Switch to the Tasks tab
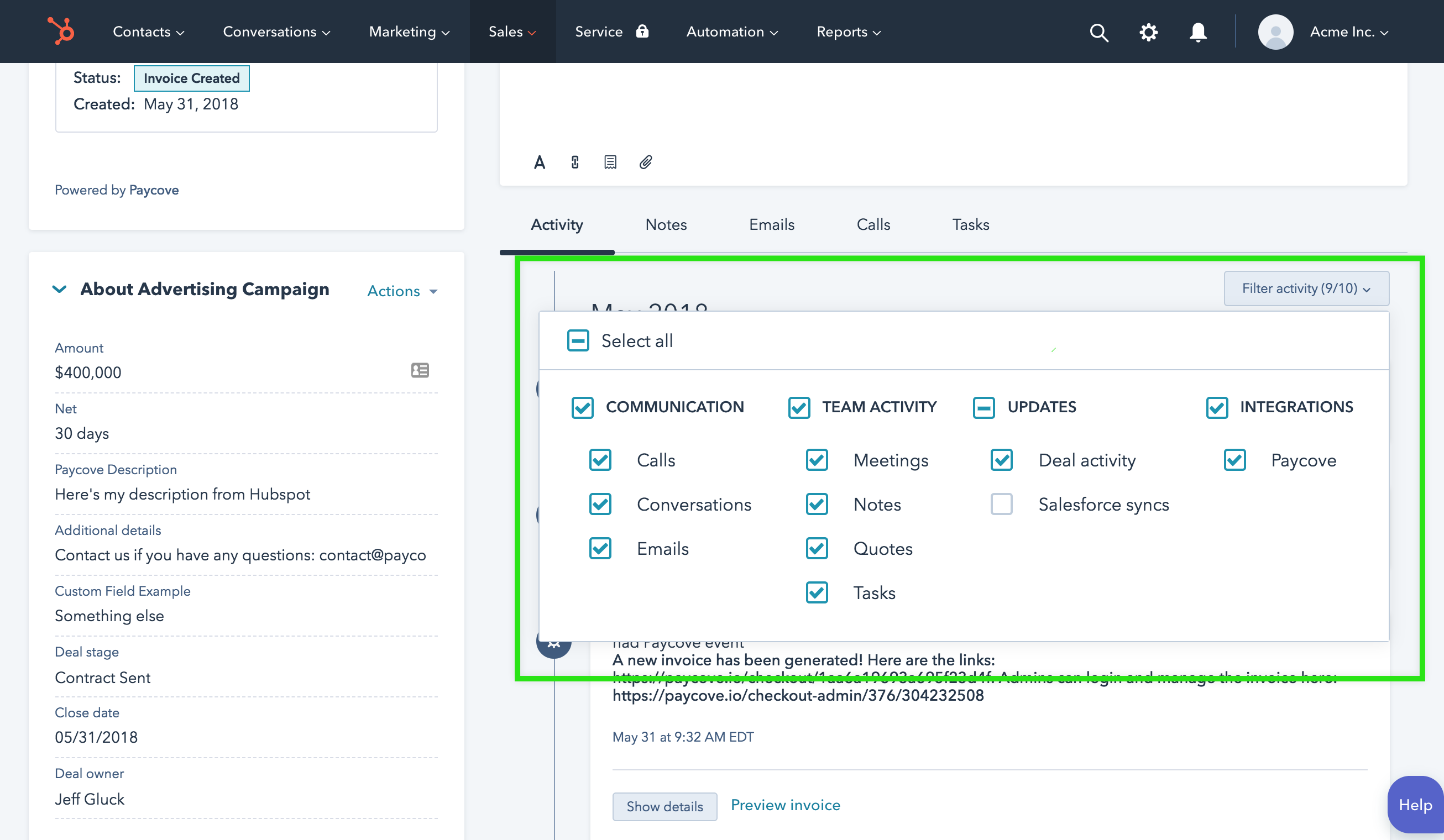 971,224
